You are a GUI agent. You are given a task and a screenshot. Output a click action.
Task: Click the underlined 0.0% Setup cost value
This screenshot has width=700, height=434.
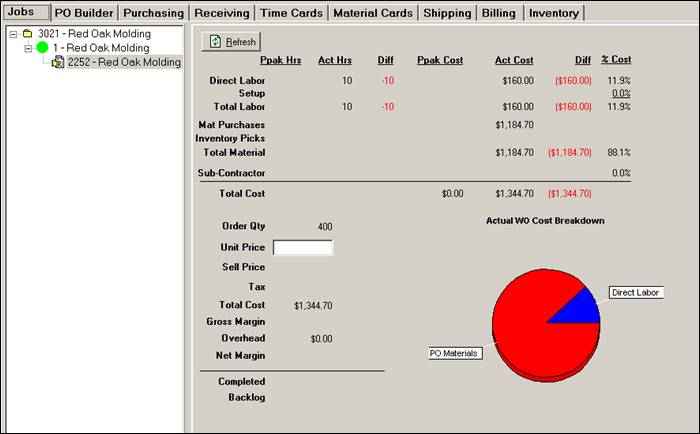620,93
